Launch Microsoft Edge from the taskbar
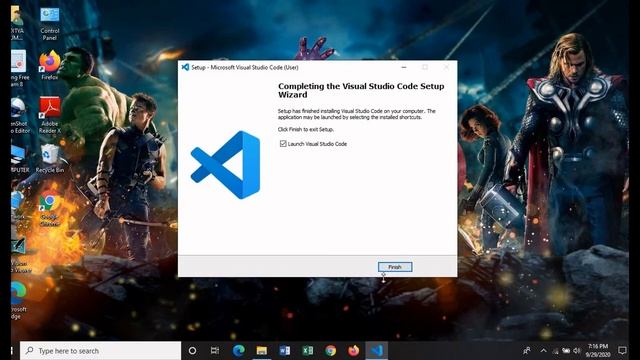The height and width of the screenshot is (360, 640). click(239, 351)
